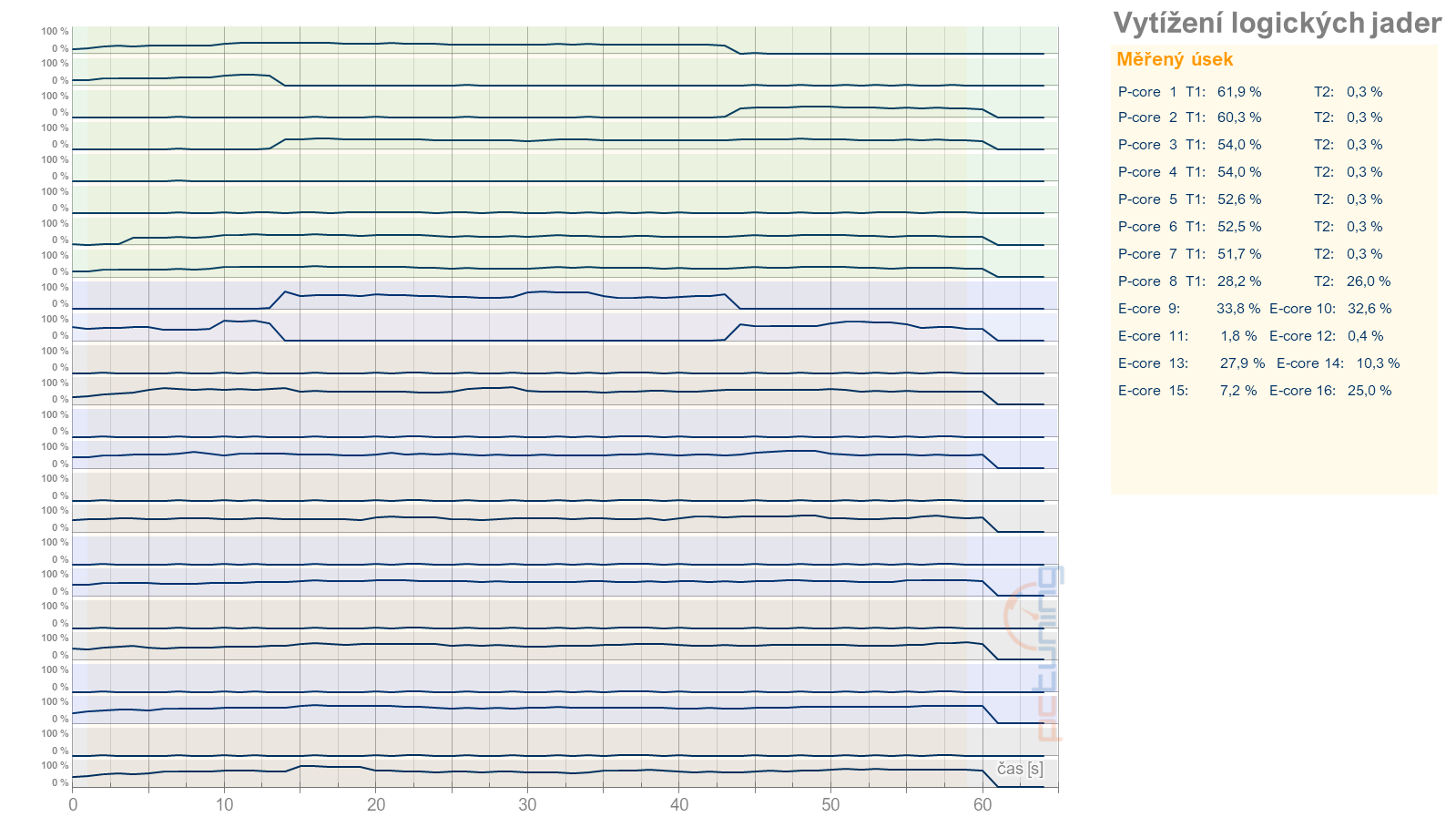Image resolution: width=1456 pixels, height=817 pixels.
Task: Select the P-core 4 T1 value 54,0 %
Action: click(1239, 172)
